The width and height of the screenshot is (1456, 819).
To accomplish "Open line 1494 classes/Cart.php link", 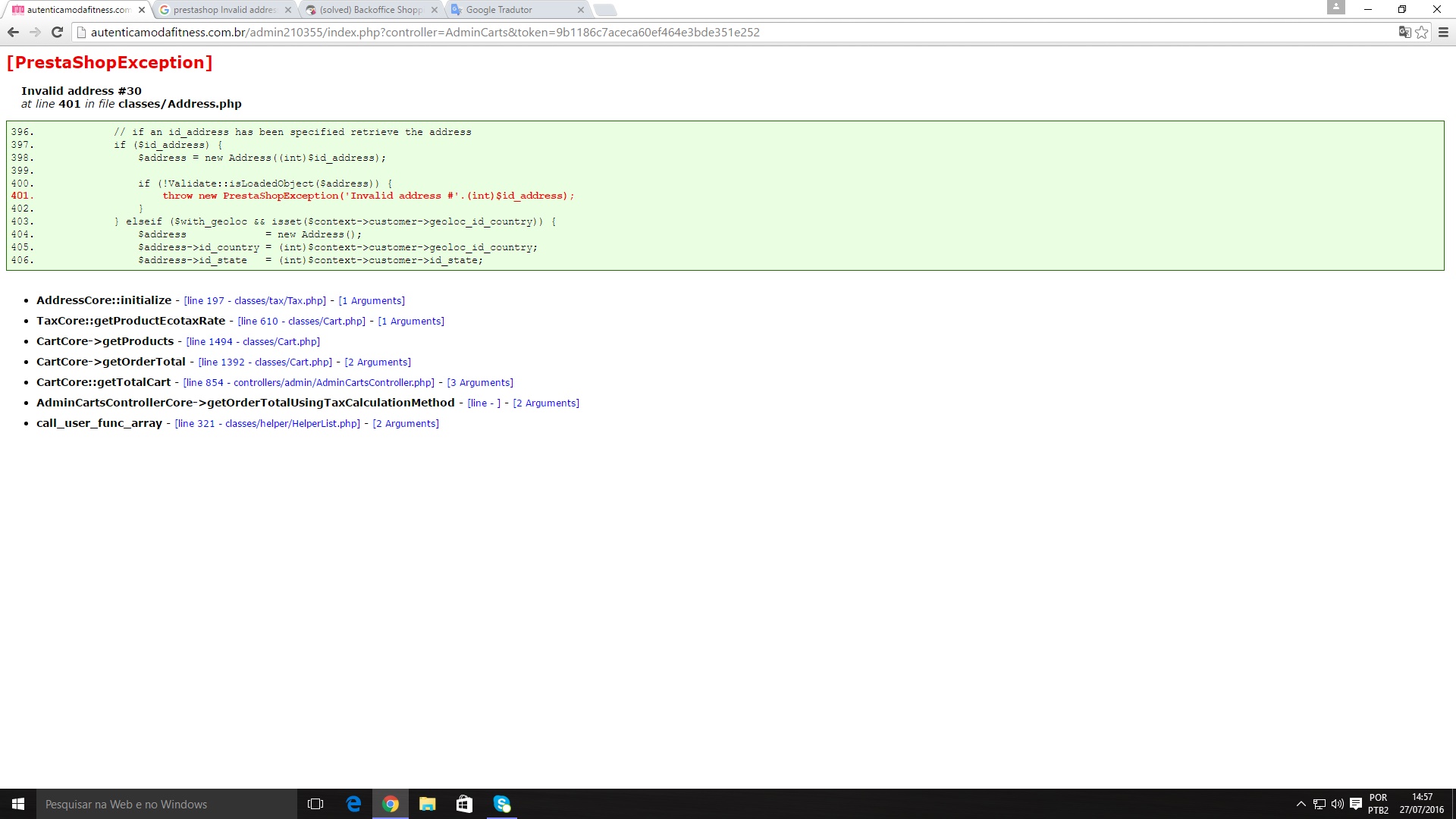I will pos(253,342).
